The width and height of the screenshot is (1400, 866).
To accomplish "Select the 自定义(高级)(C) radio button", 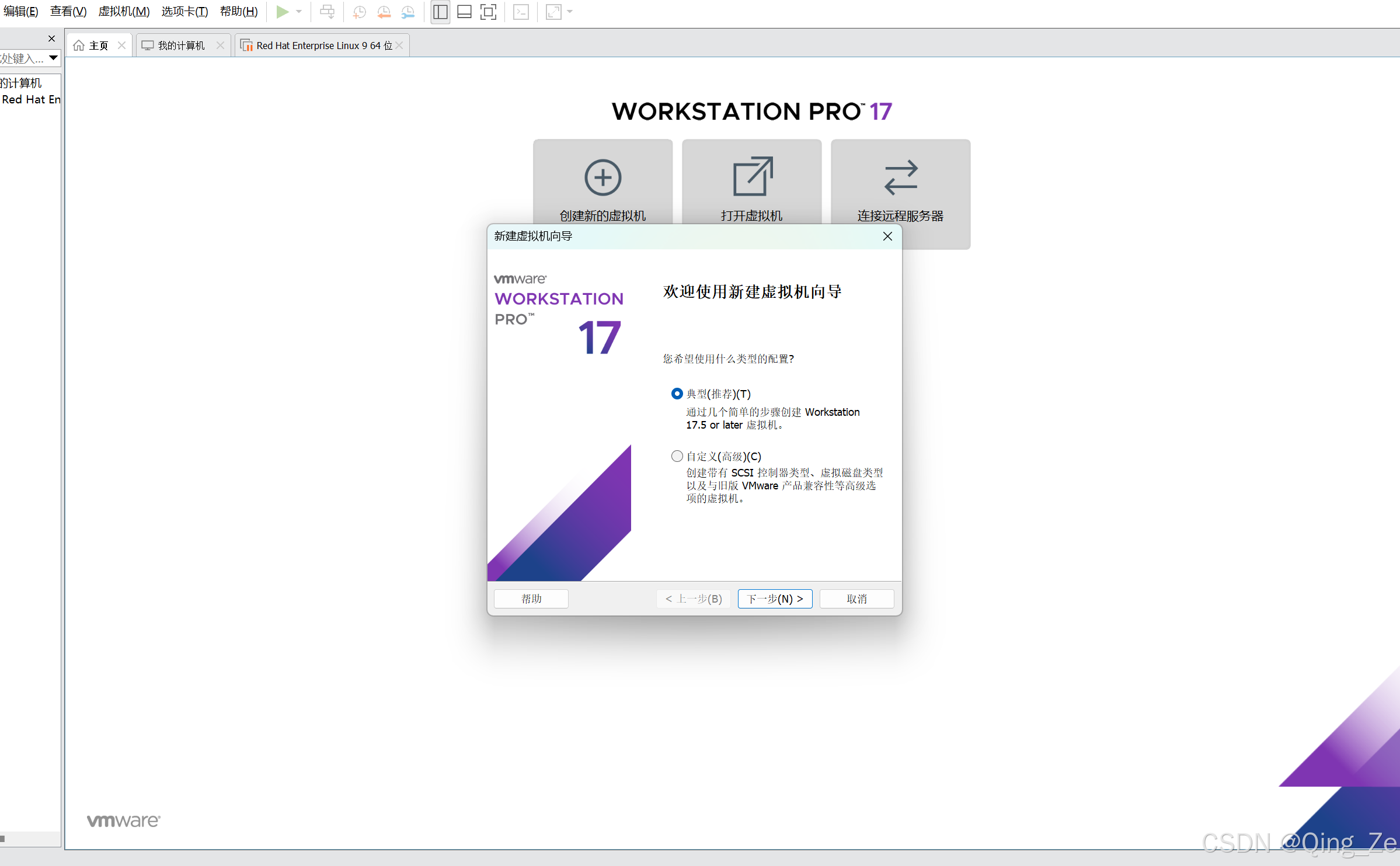I will coord(677,456).
